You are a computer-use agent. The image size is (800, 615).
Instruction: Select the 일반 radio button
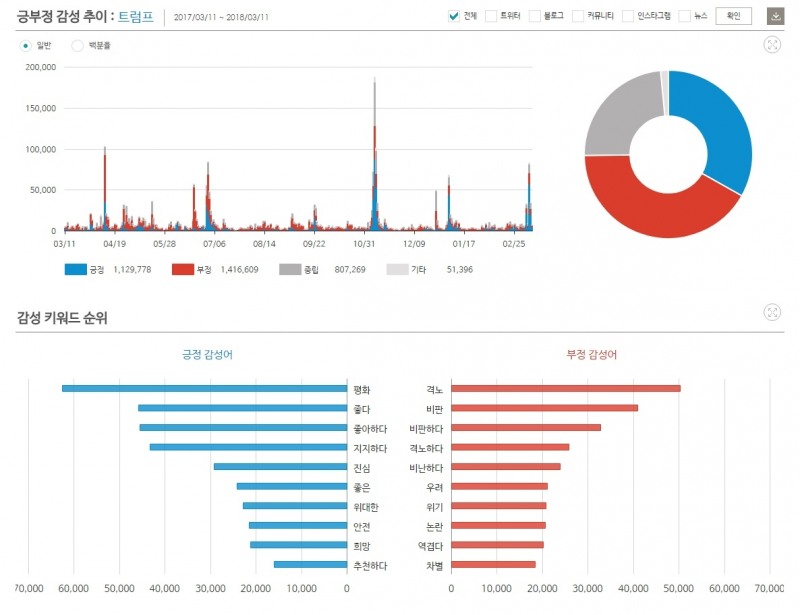[26, 46]
